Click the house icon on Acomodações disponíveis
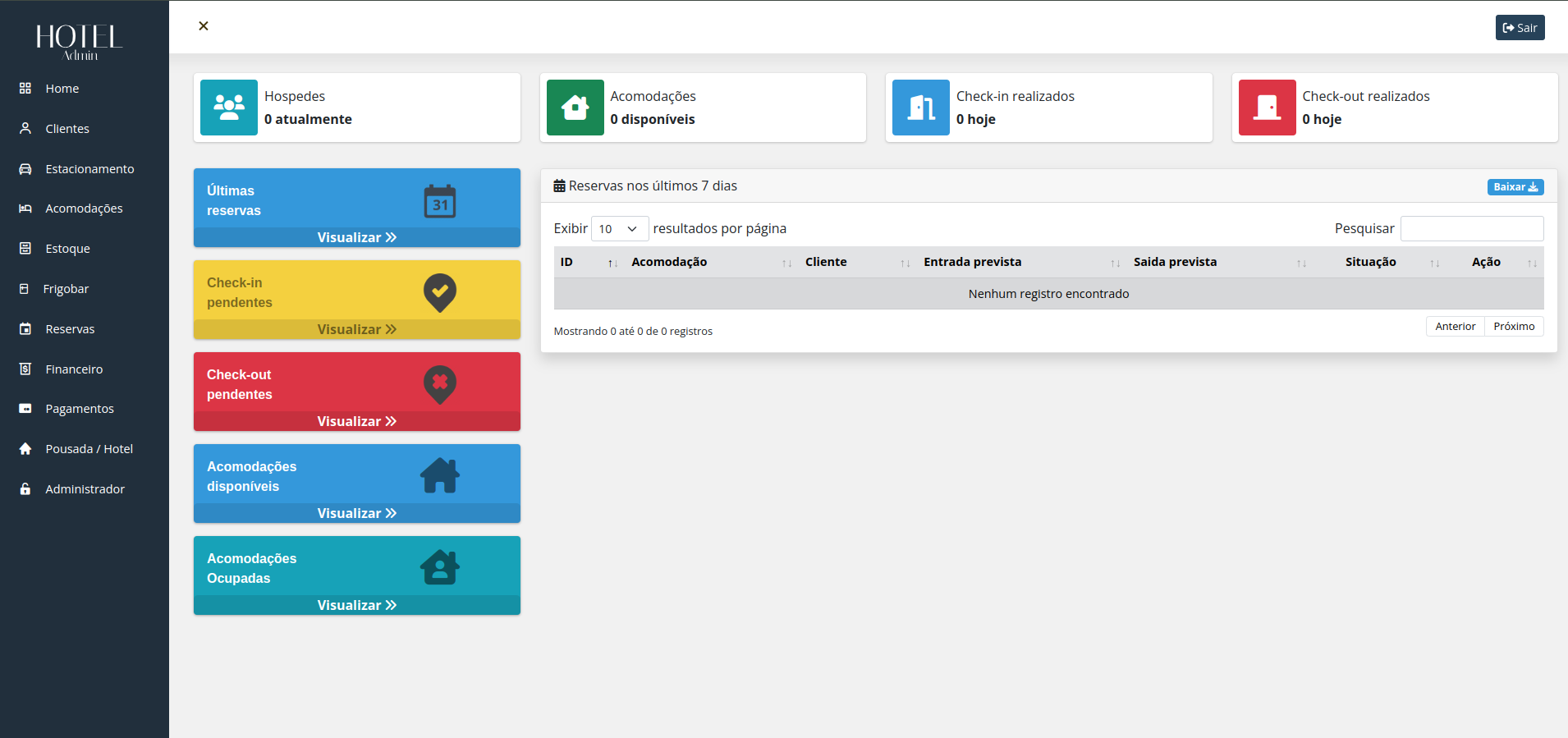Image resolution: width=1568 pixels, height=738 pixels. 440,475
